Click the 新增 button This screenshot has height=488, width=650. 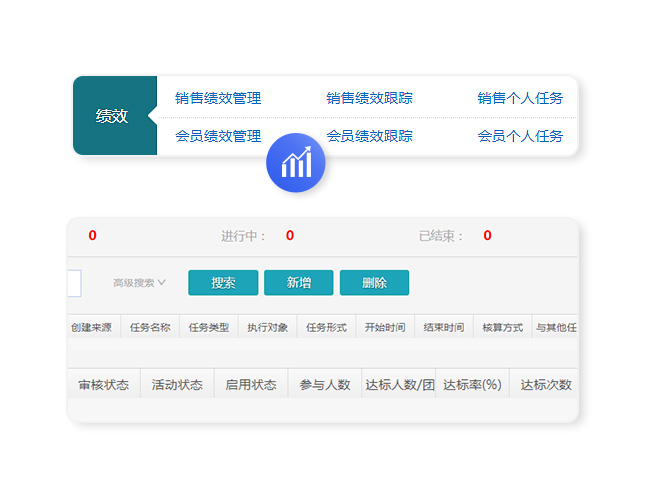point(299,283)
